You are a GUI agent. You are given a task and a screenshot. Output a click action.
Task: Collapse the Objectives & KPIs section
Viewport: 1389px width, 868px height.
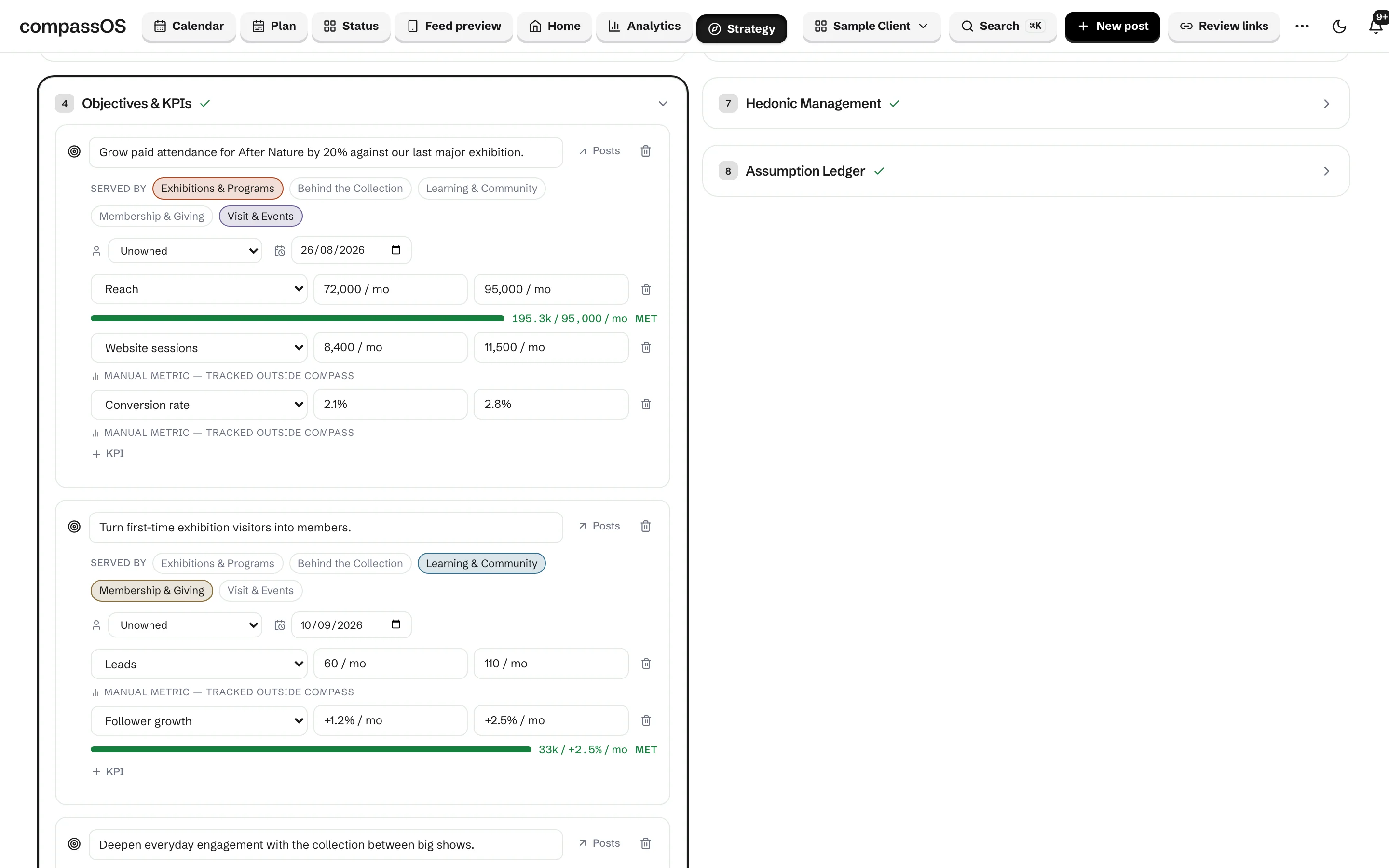[663, 104]
